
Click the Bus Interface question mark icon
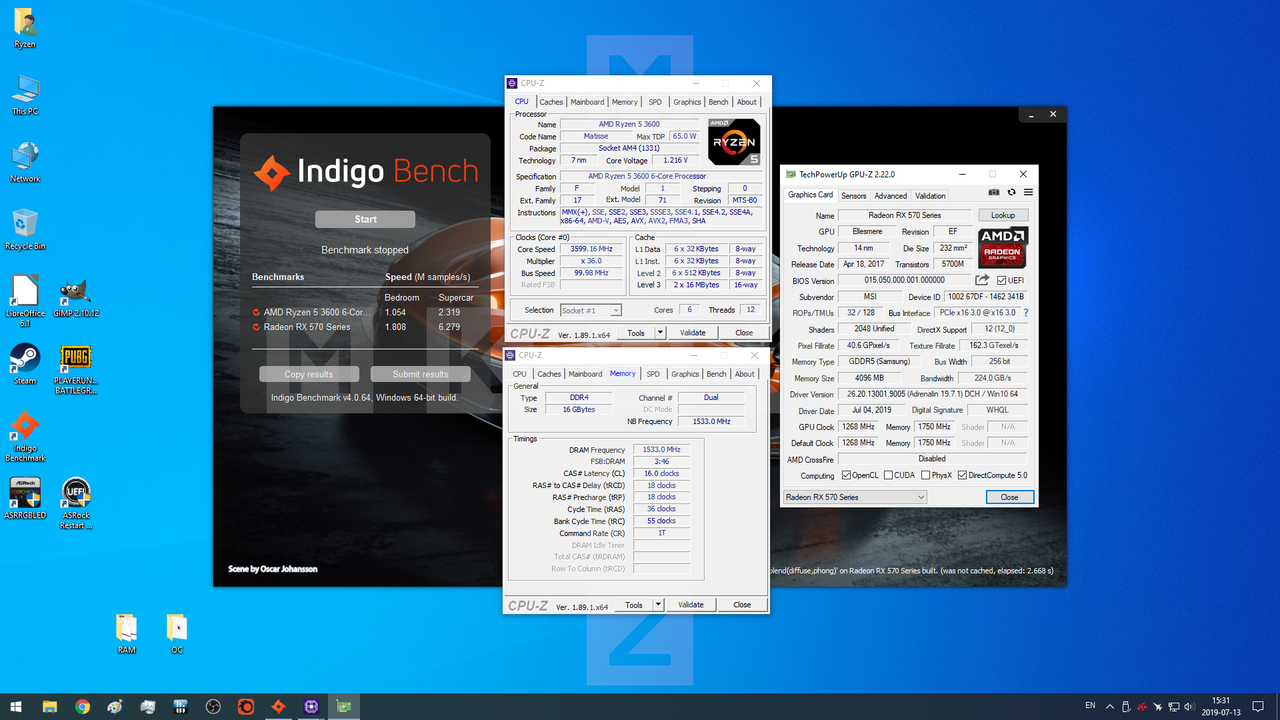[x=1026, y=313]
